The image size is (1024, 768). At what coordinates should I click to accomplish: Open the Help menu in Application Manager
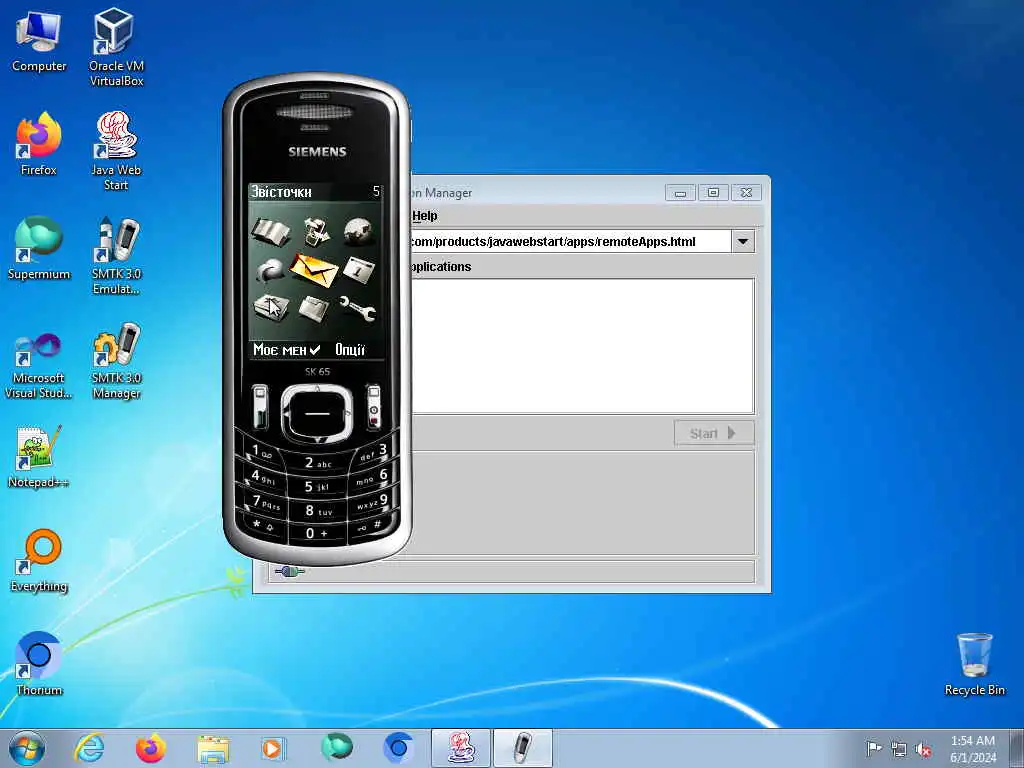pos(424,216)
